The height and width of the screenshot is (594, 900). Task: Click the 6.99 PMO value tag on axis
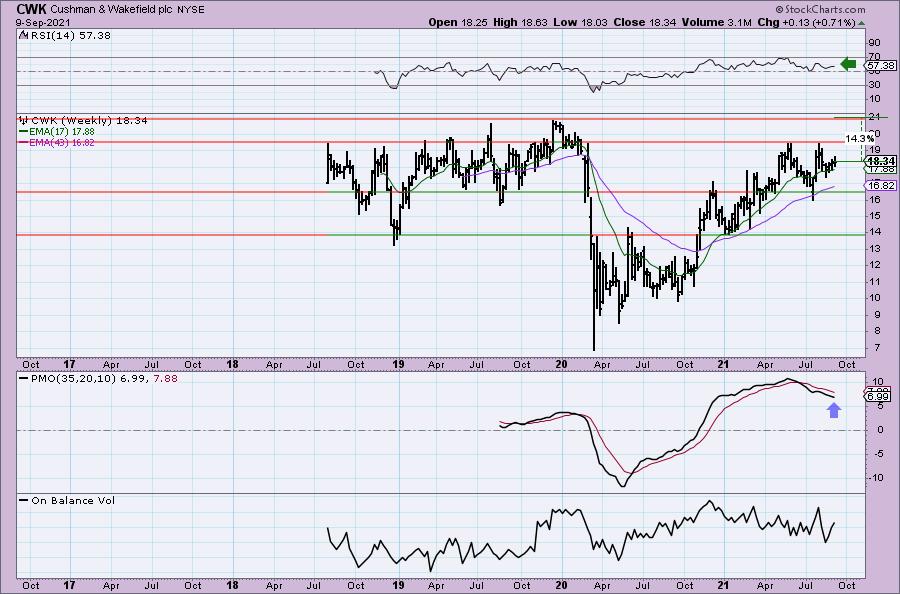(879, 397)
